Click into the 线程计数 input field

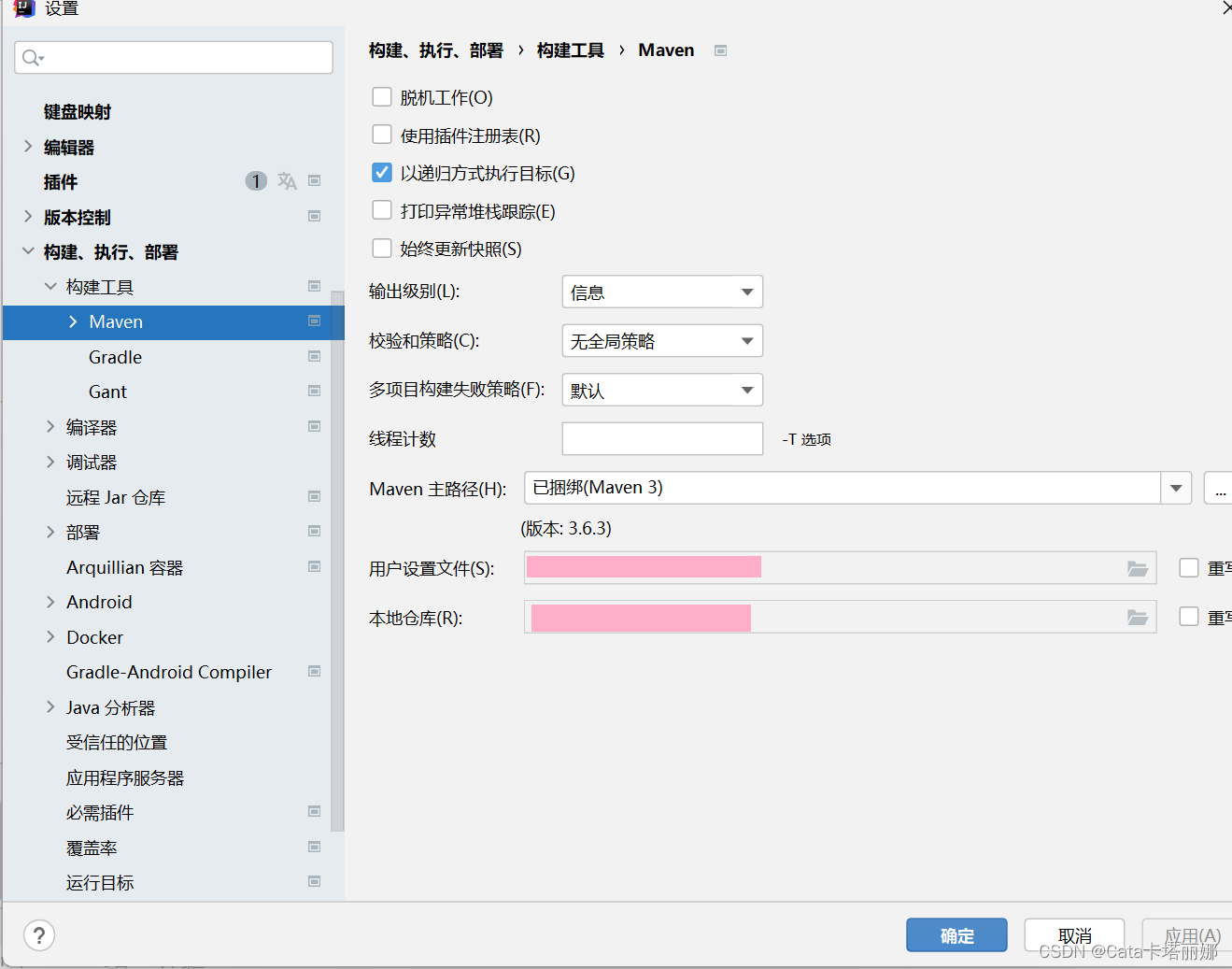click(x=662, y=438)
